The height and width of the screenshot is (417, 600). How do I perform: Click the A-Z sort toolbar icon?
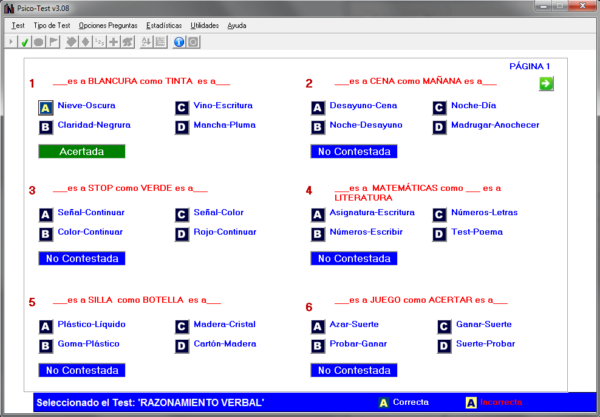(144, 42)
